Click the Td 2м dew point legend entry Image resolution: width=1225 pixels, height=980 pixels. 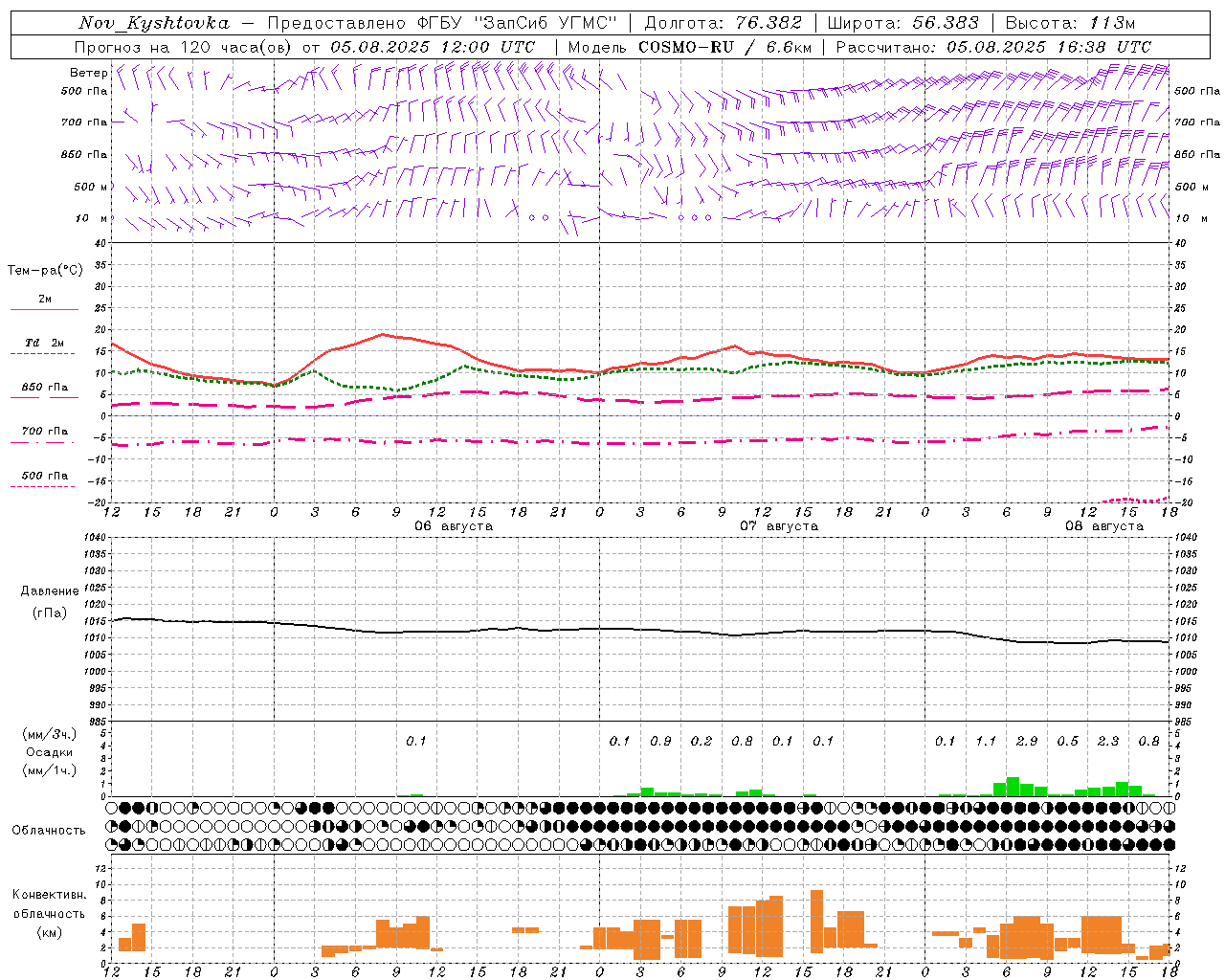45,346
